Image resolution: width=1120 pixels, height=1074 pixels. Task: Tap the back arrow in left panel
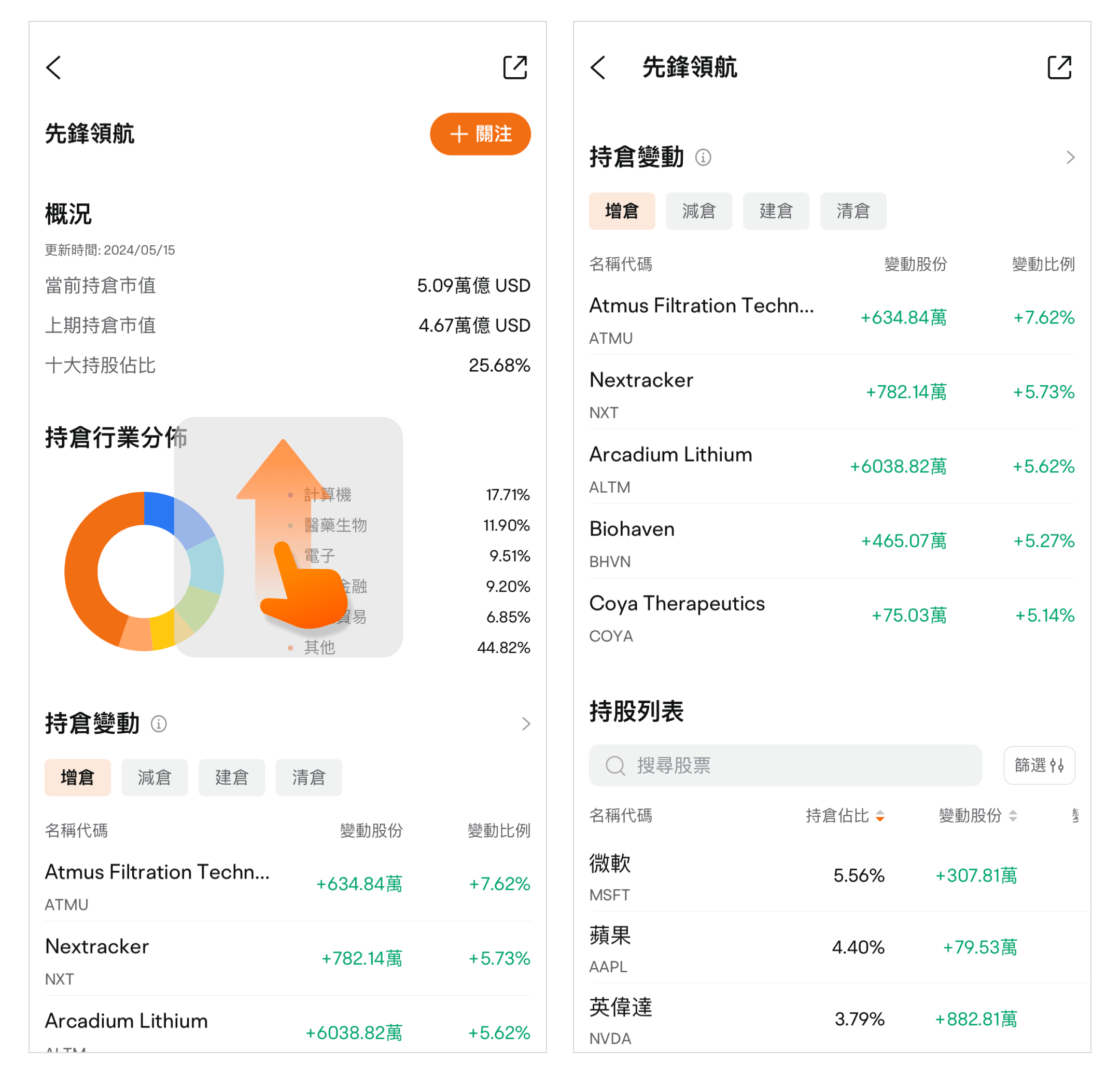tap(54, 67)
